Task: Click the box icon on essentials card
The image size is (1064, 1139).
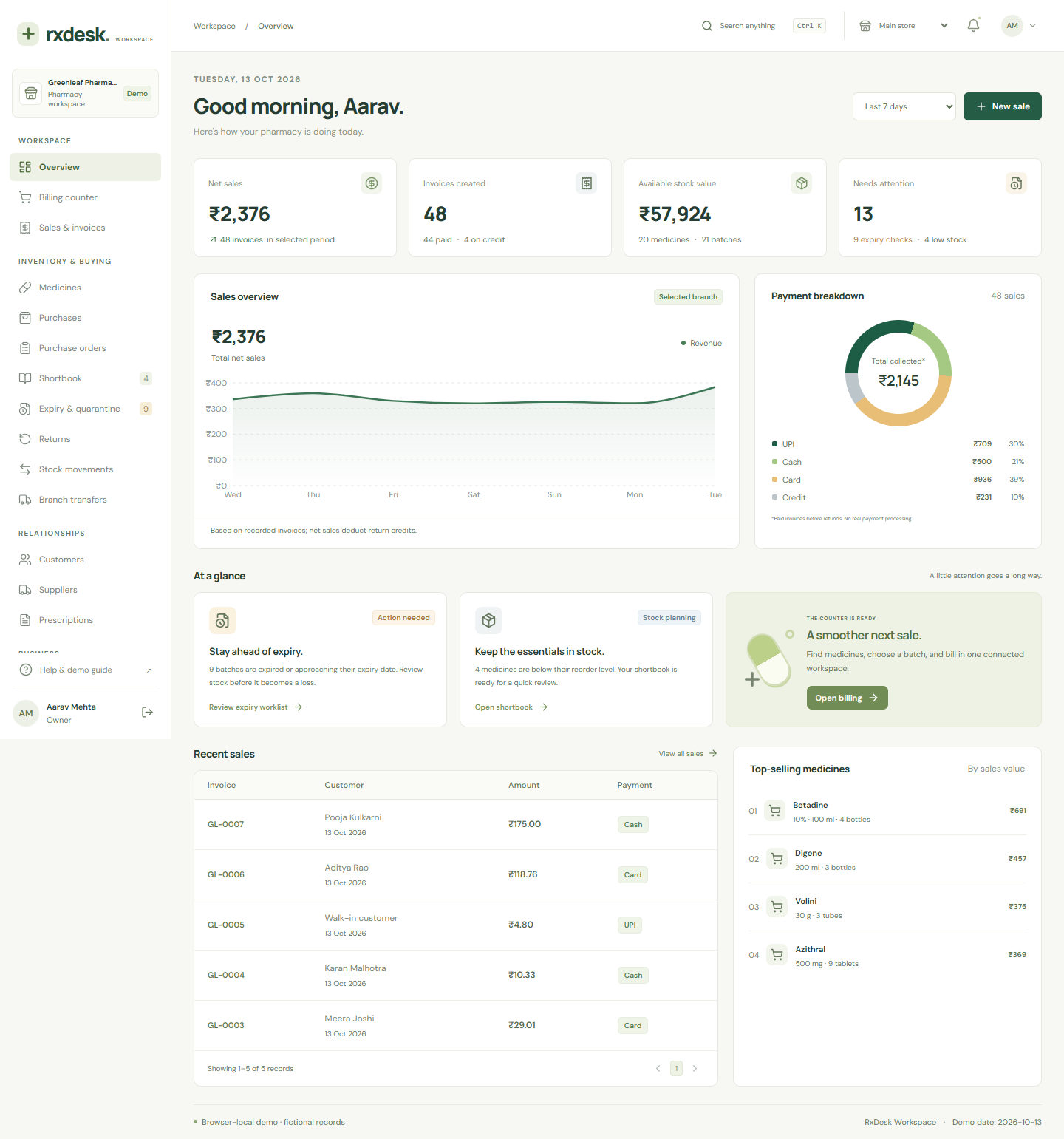Action: tap(488, 621)
